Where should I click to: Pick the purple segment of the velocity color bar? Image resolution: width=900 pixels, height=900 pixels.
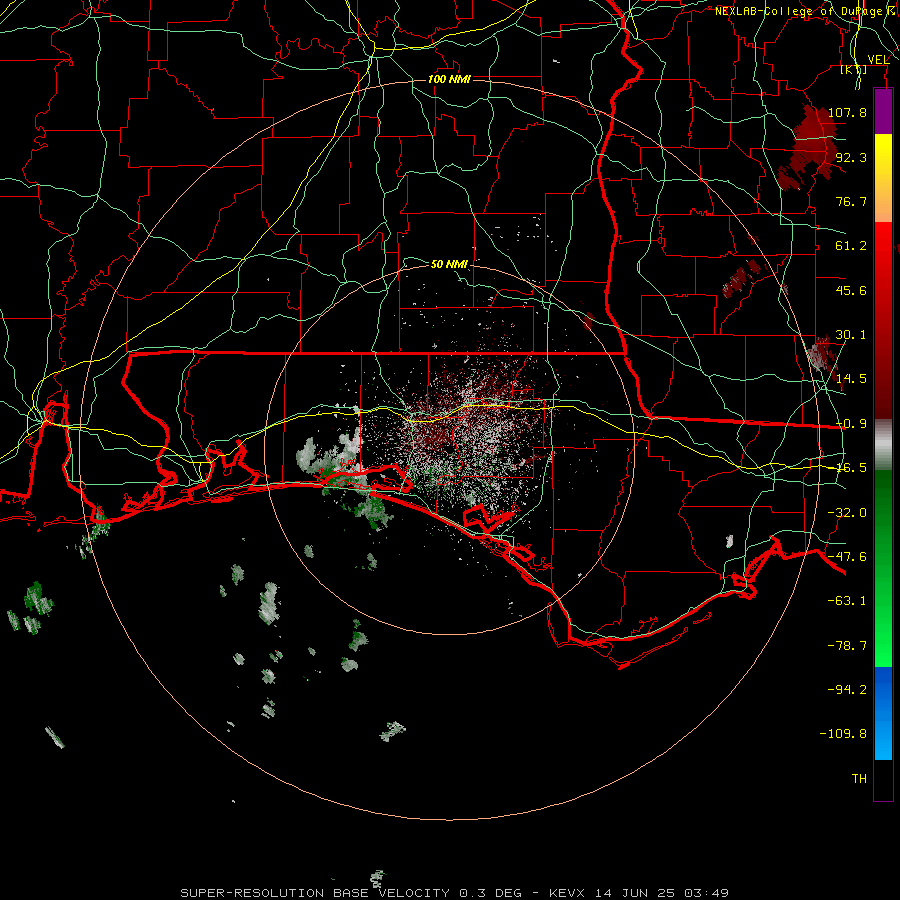click(x=883, y=112)
